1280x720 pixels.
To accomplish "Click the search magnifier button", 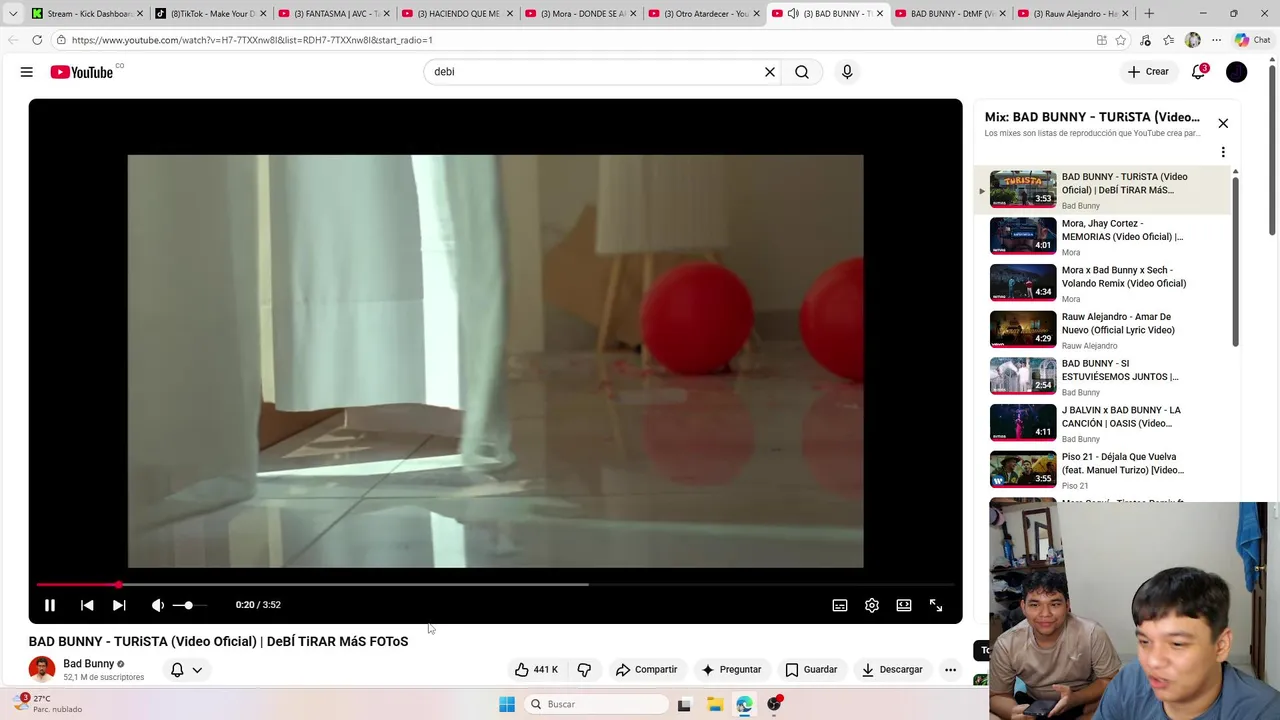I will 802,72.
